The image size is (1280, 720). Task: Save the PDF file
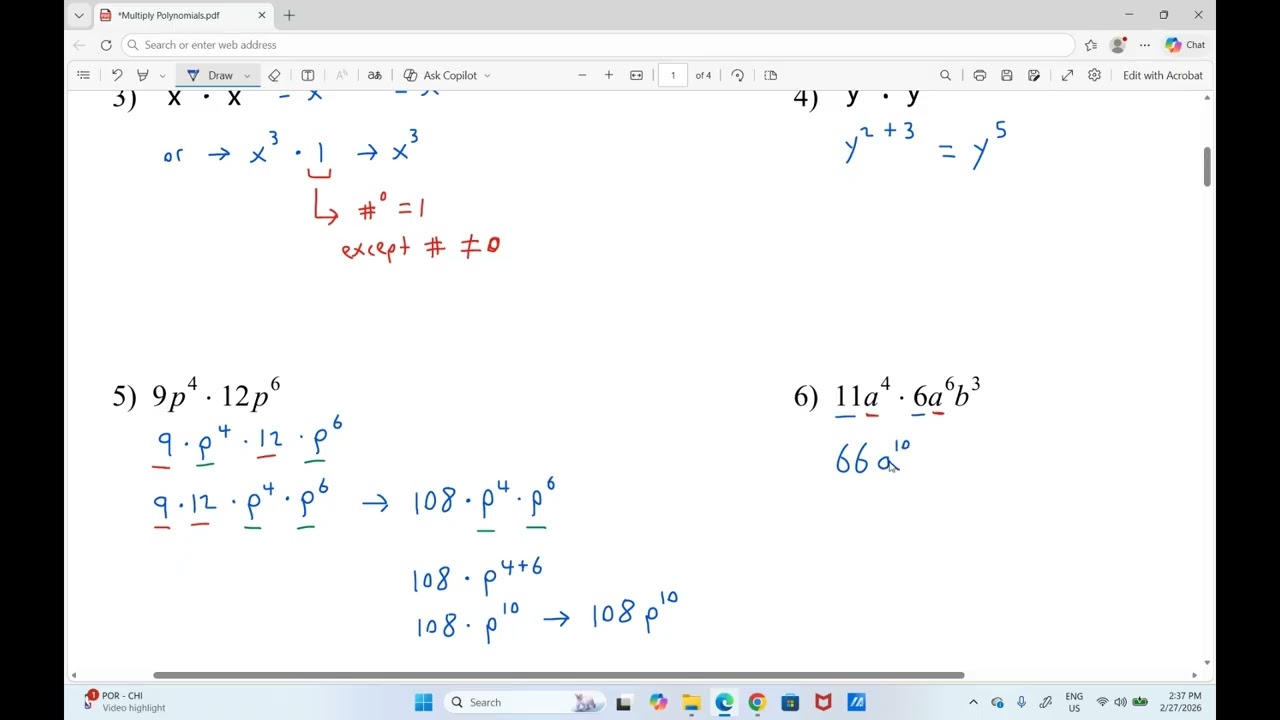(1006, 75)
